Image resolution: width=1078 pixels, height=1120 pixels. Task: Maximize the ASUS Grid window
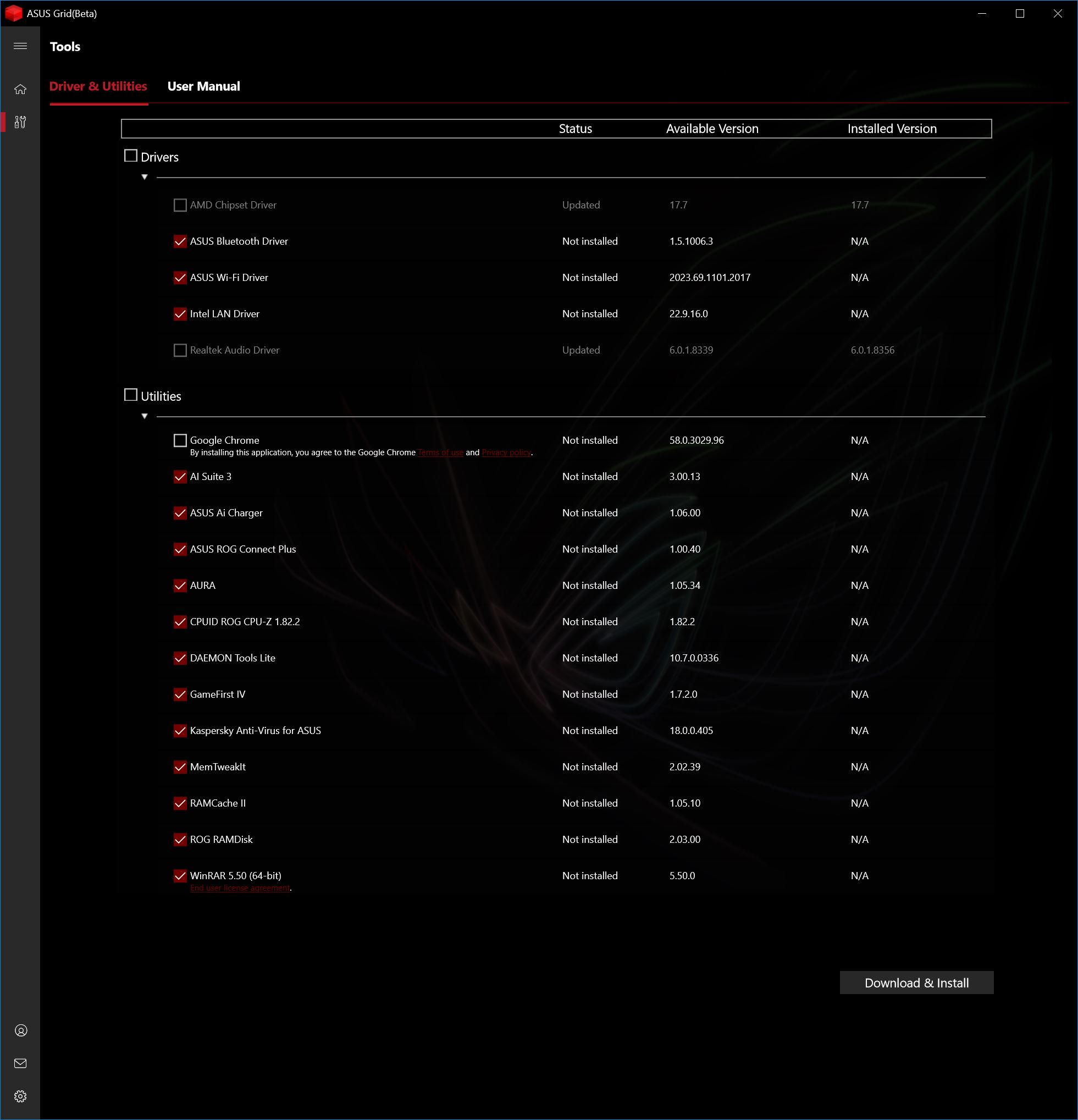point(1019,13)
